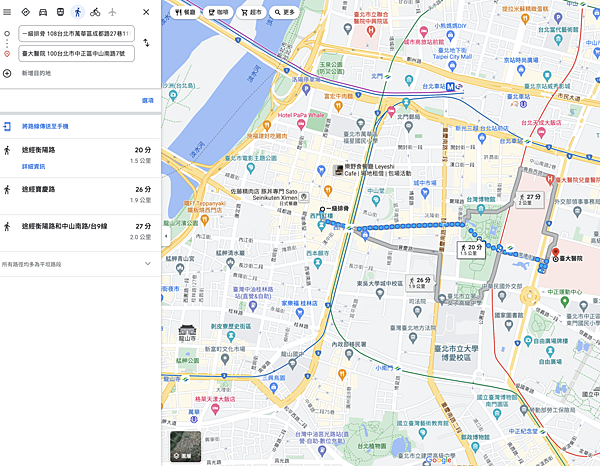Screen dimensions: 600x466
Task: Switch to cycling directions
Action: pos(95,12)
